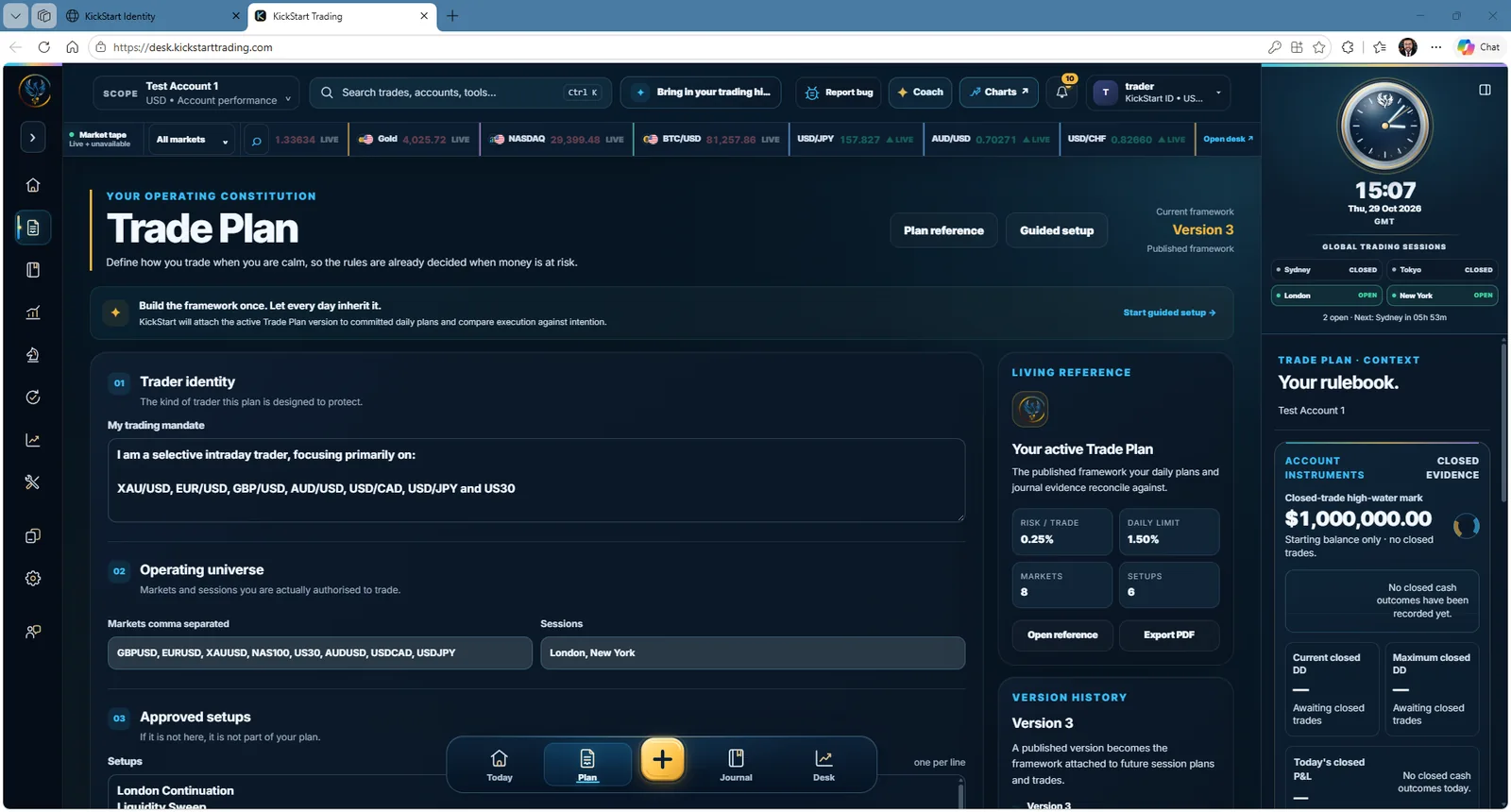Open the Journal tab in bottom dock
1511x812 pixels.
click(736, 765)
